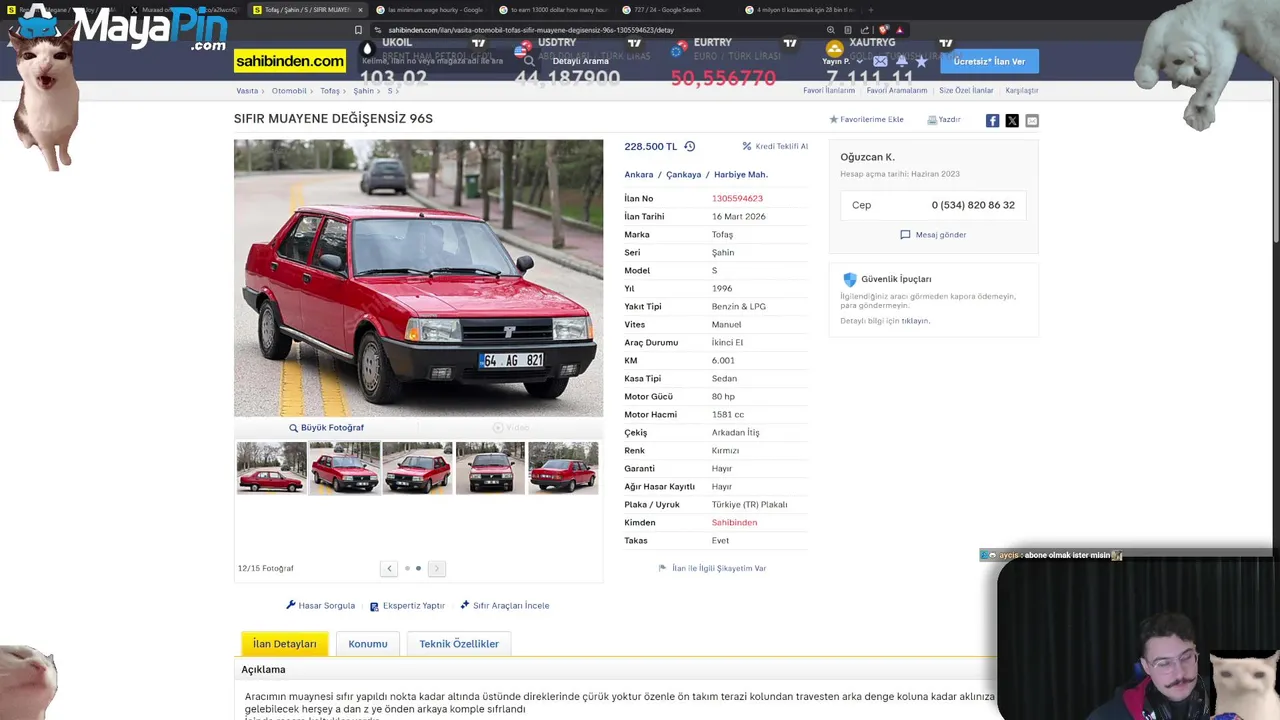This screenshot has height=720, width=1280.
Task: Click the Güvenlik İpuçları shield icon
Action: pos(850,279)
